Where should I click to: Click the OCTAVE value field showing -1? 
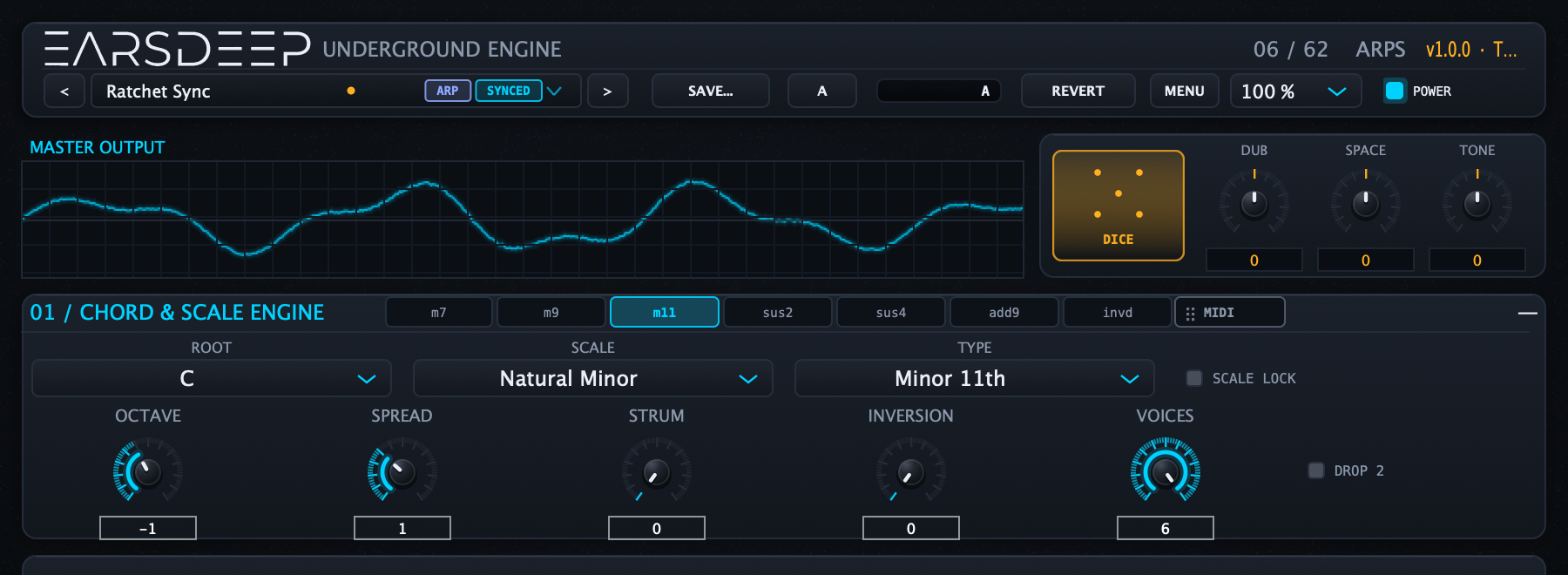click(x=148, y=528)
